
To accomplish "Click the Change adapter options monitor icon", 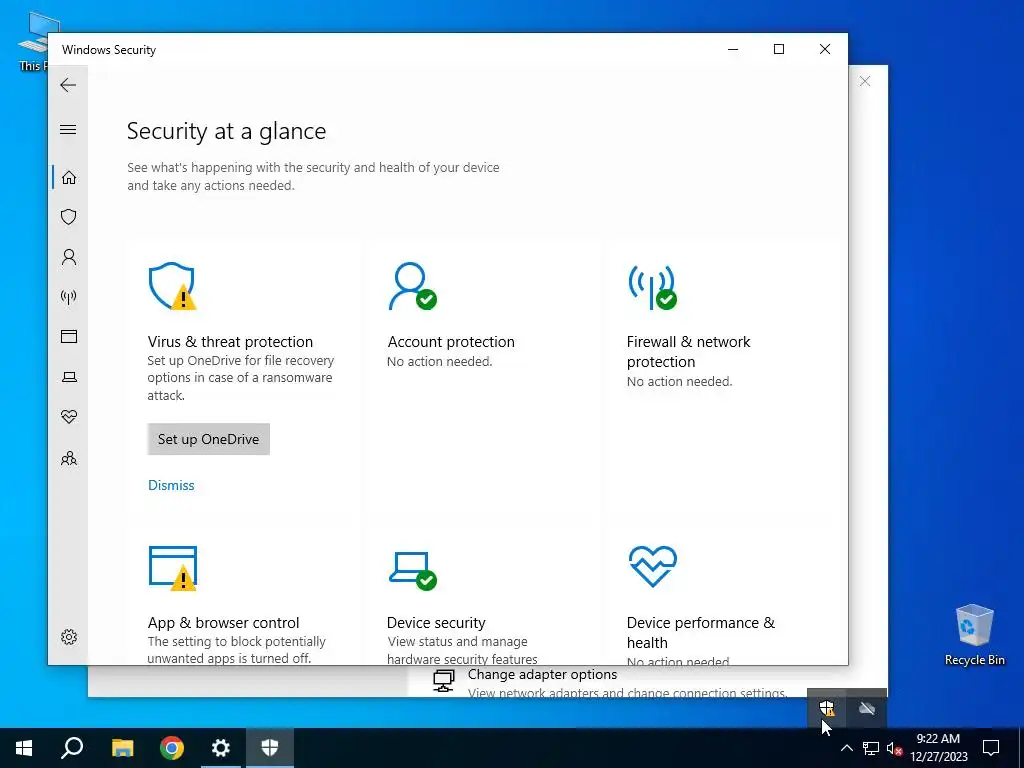I will 444,681.
